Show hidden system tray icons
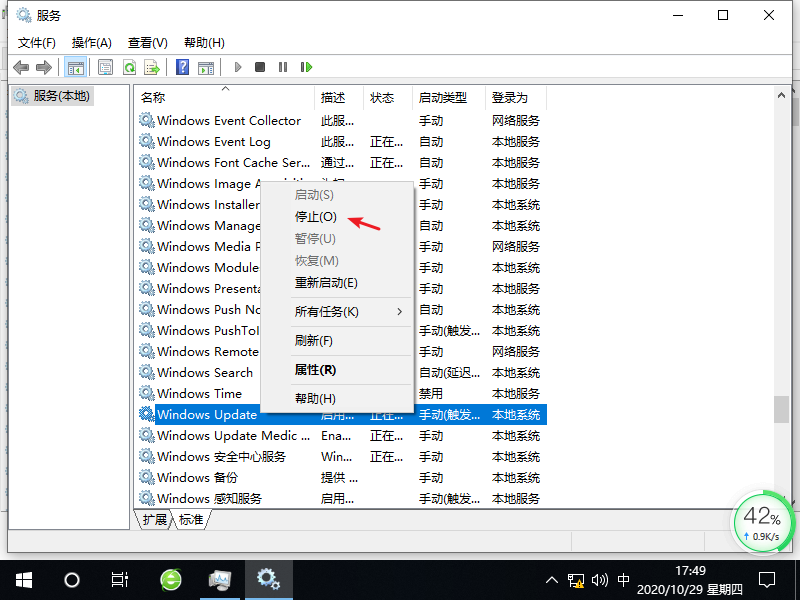 pyautogui.click(x=551, y=579)
